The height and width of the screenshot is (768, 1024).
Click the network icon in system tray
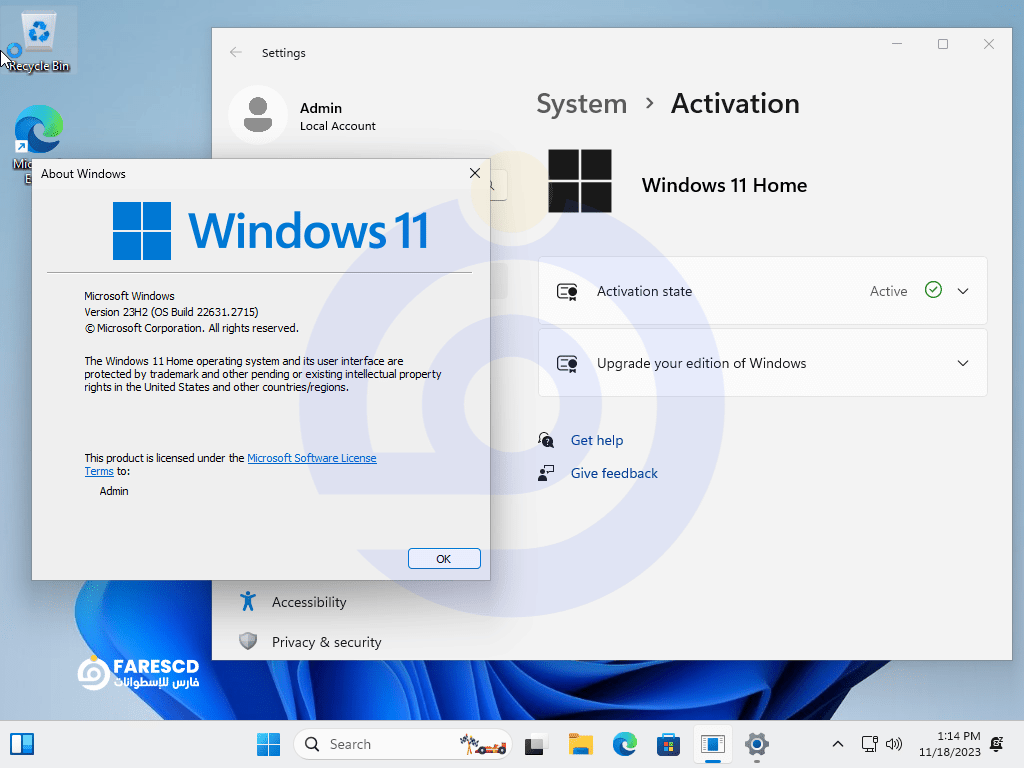[x=869, y=744]
